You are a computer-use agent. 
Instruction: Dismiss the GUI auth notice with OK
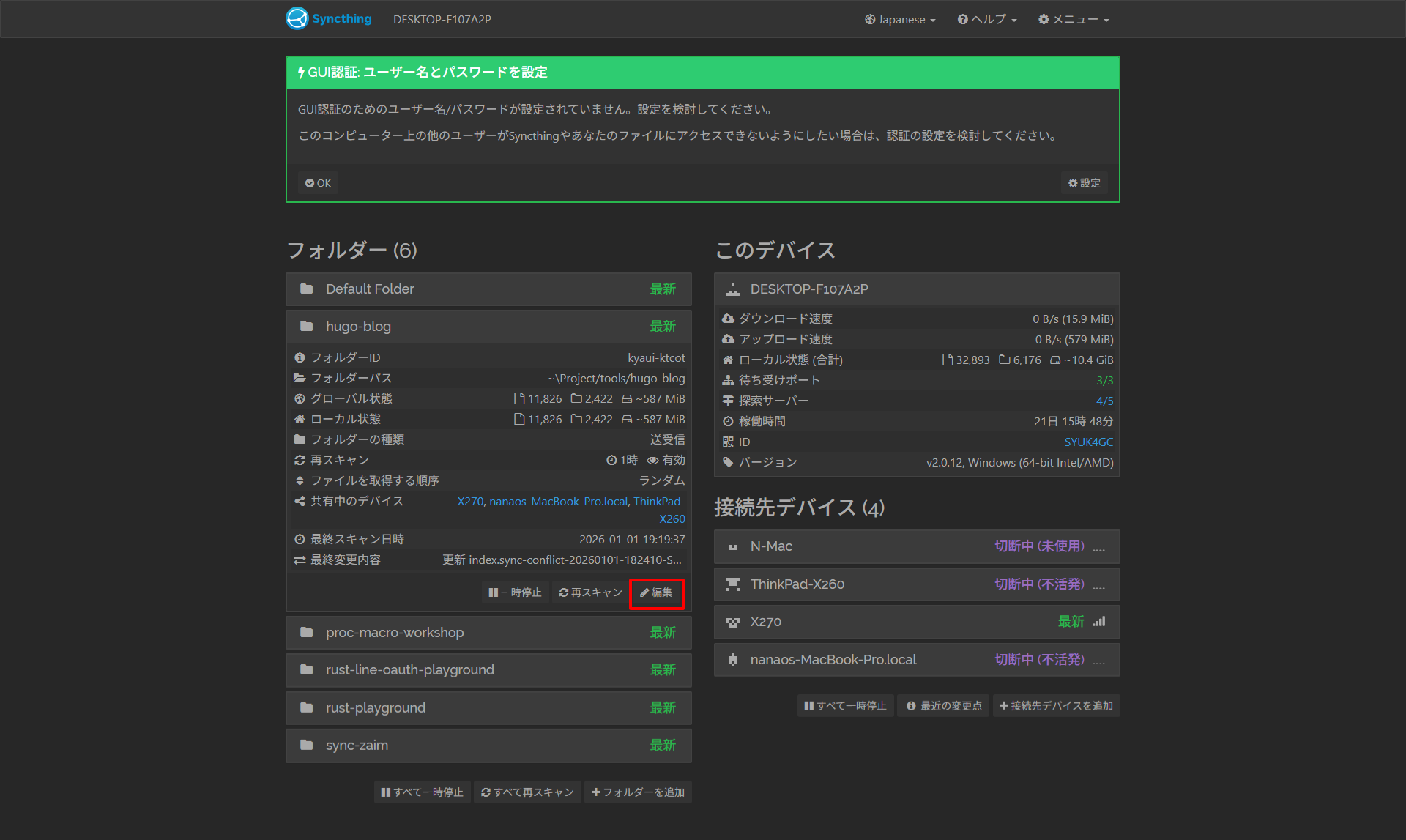point(319,183)
